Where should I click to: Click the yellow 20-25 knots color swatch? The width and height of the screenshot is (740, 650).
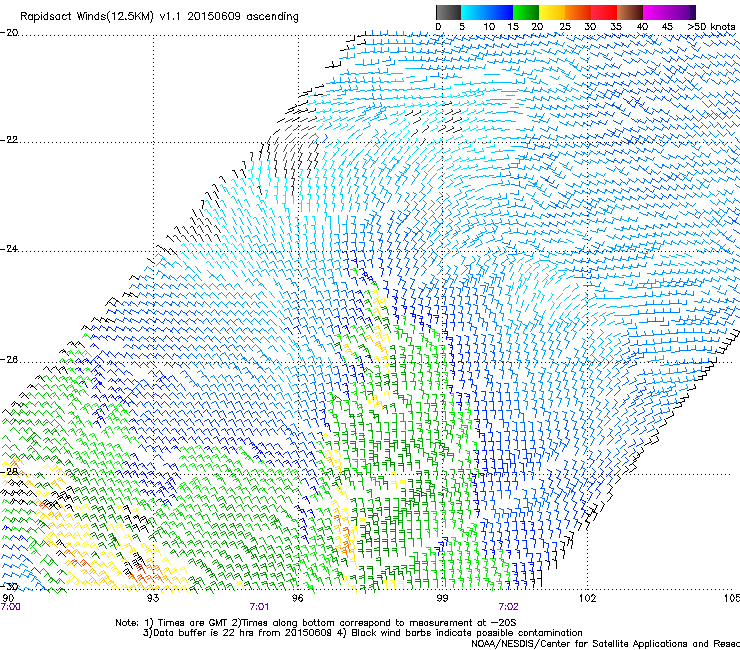(552, 12)
